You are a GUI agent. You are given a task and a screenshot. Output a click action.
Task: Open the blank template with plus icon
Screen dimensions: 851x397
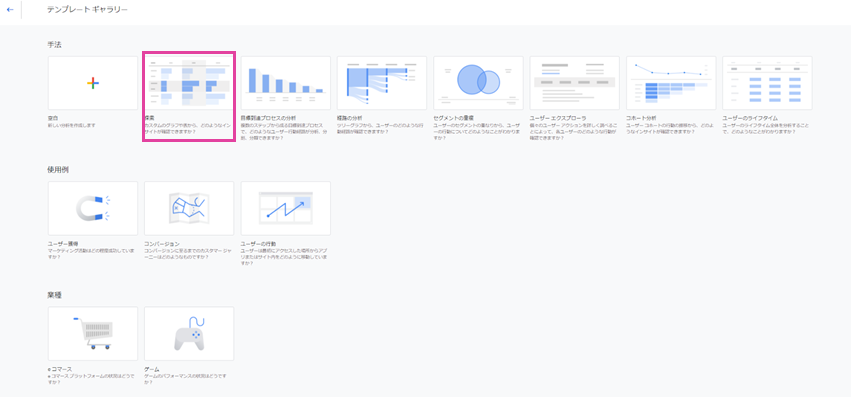click(93, 83)
